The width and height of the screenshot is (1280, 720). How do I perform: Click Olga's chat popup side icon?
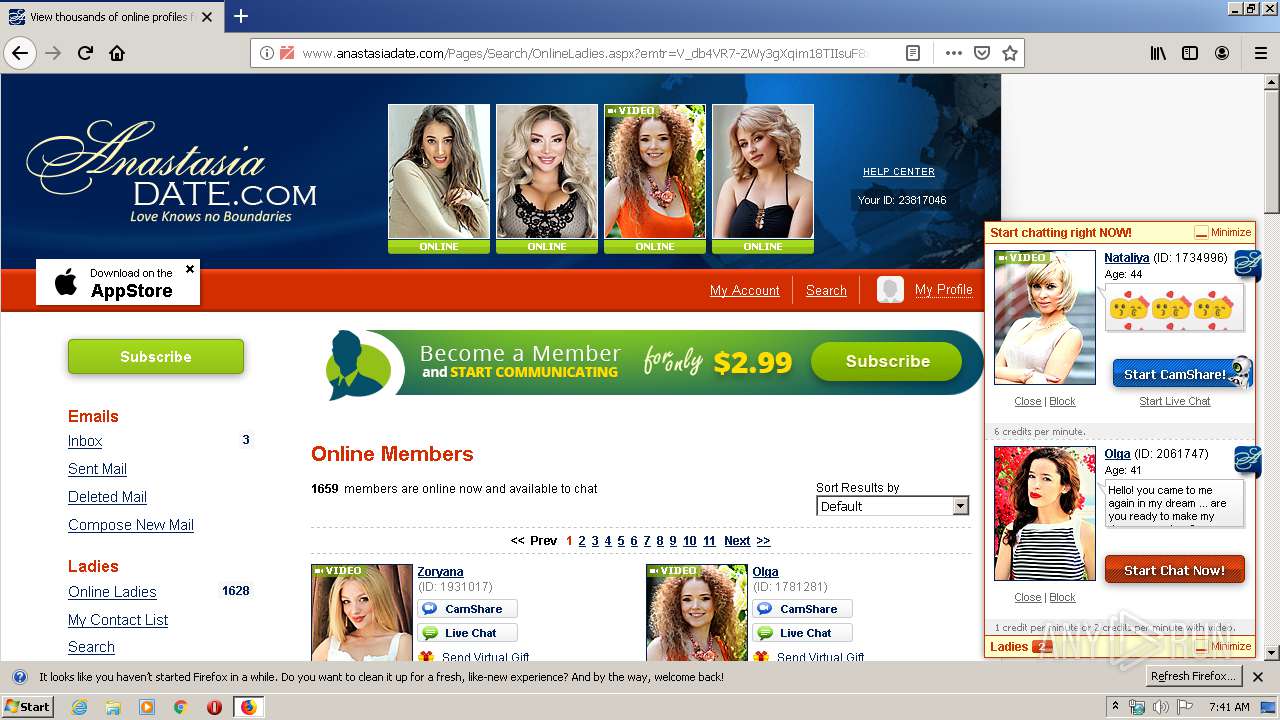tap(1247, 461)
